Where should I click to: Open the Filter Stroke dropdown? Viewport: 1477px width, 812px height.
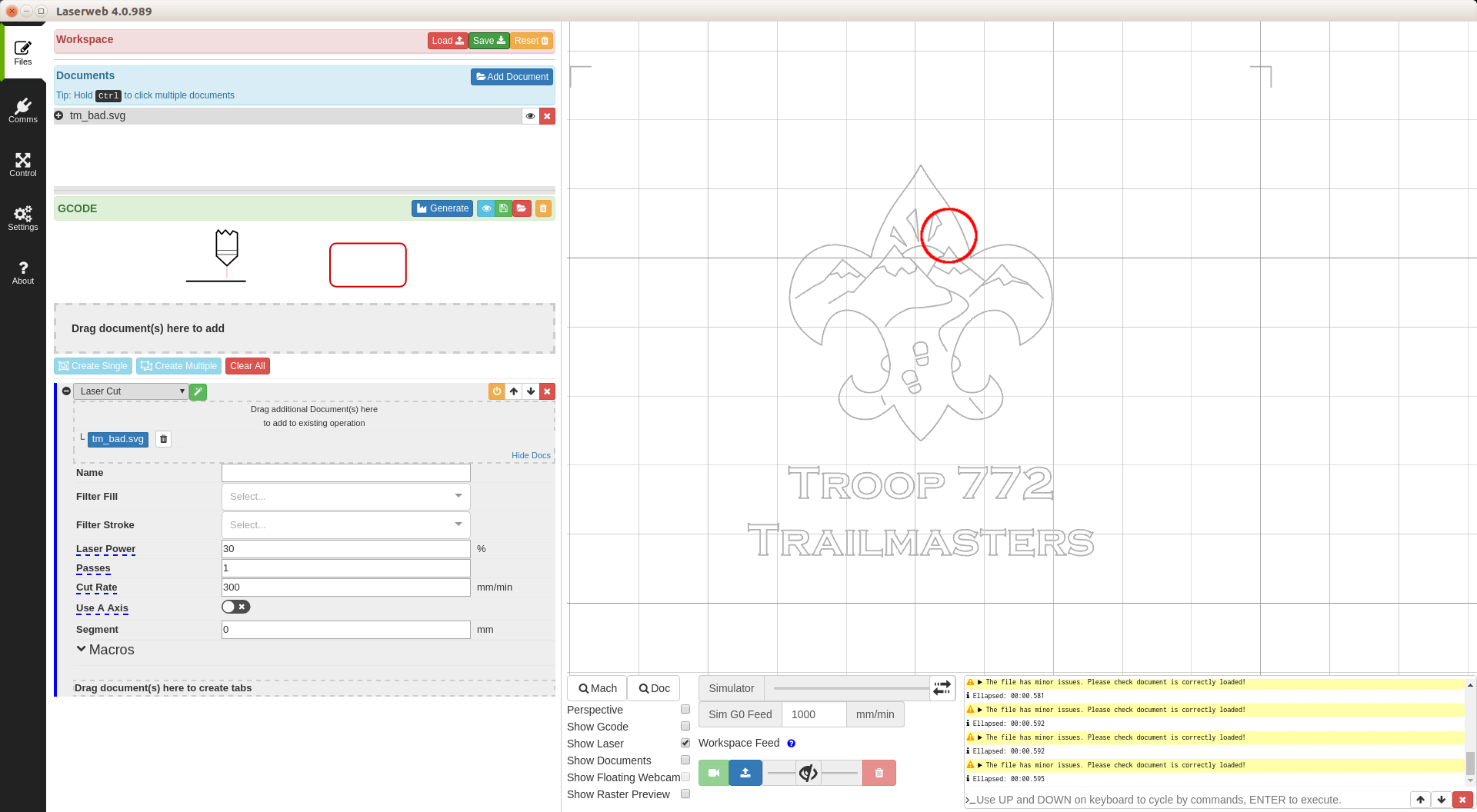point(345,525)
